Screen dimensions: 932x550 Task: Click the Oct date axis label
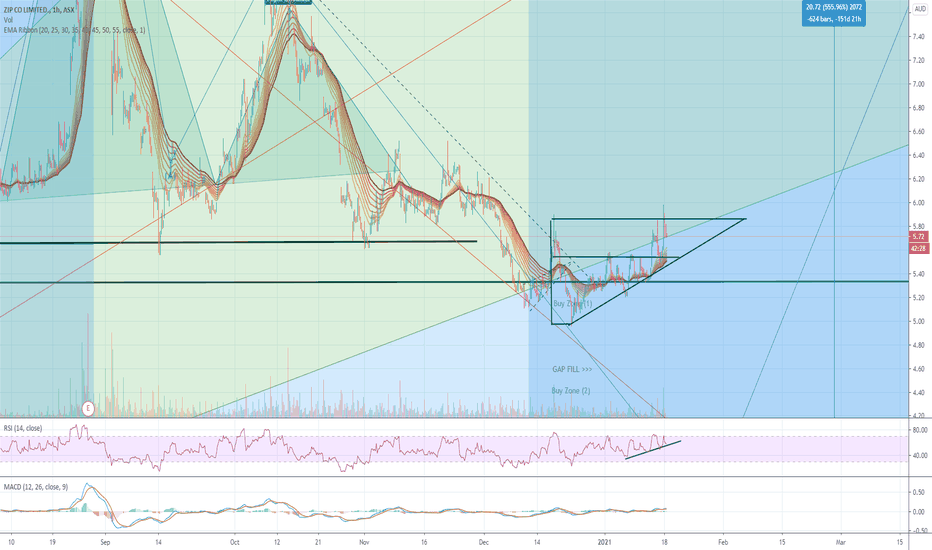tap(235, 542)
